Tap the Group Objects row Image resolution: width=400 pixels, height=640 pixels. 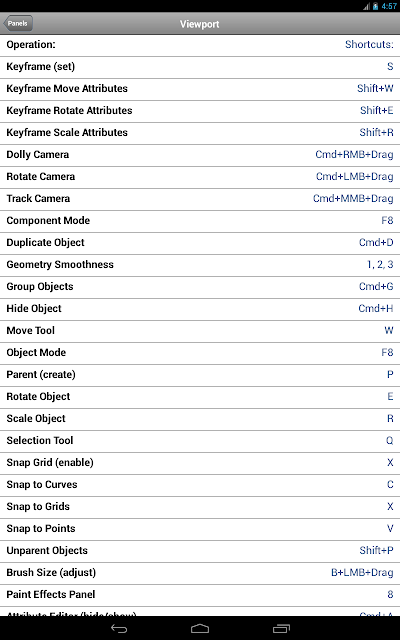[x=200, y=287]
